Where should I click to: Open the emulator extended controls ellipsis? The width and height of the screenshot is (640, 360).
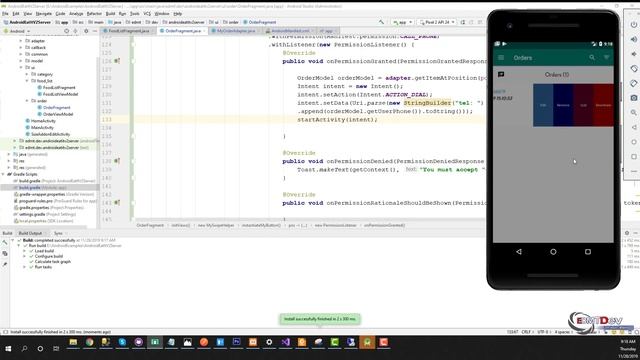tap(633, 171)
